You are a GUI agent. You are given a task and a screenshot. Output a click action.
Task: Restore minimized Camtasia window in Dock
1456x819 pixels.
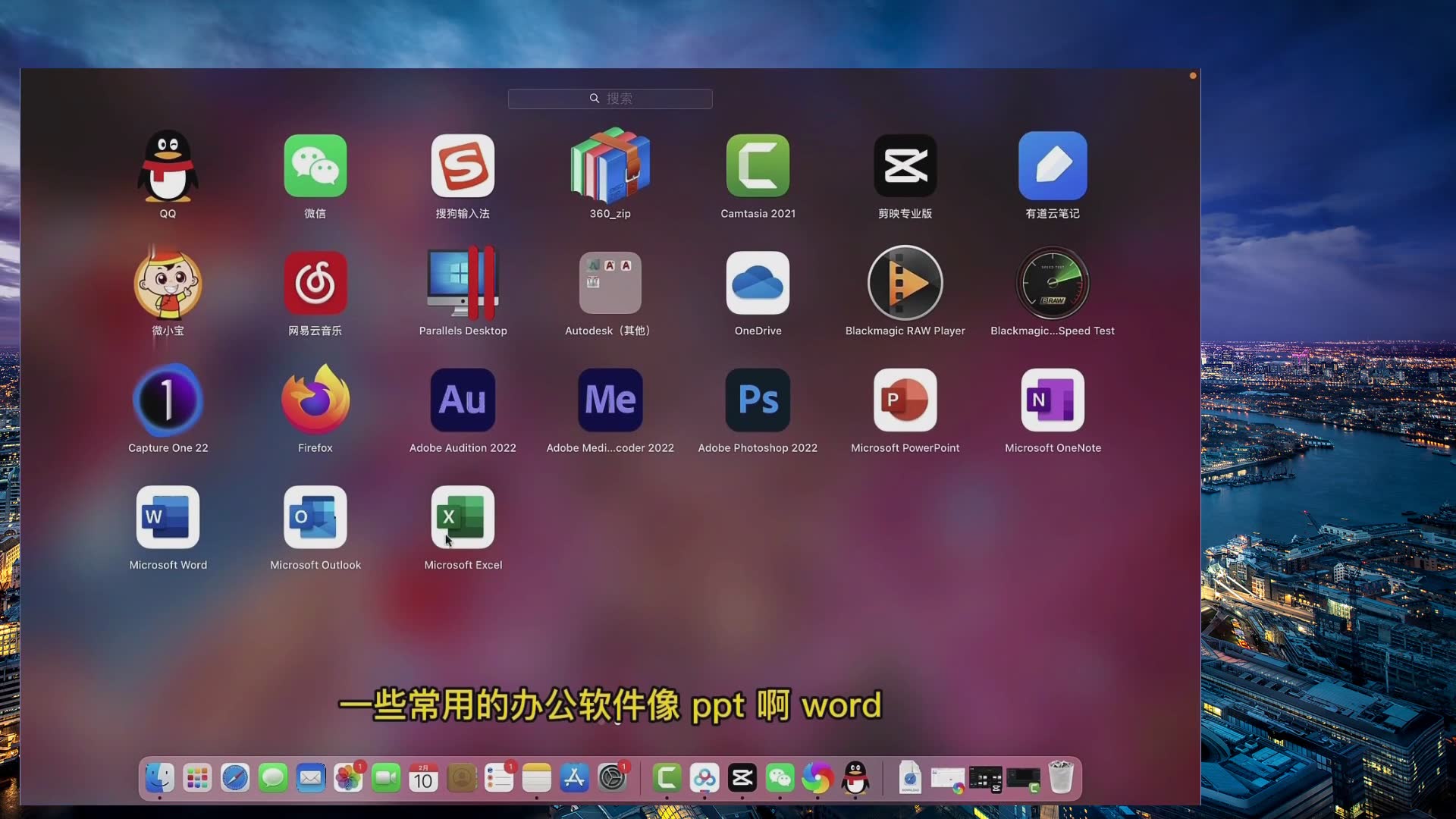click(x=1023, y=779)
